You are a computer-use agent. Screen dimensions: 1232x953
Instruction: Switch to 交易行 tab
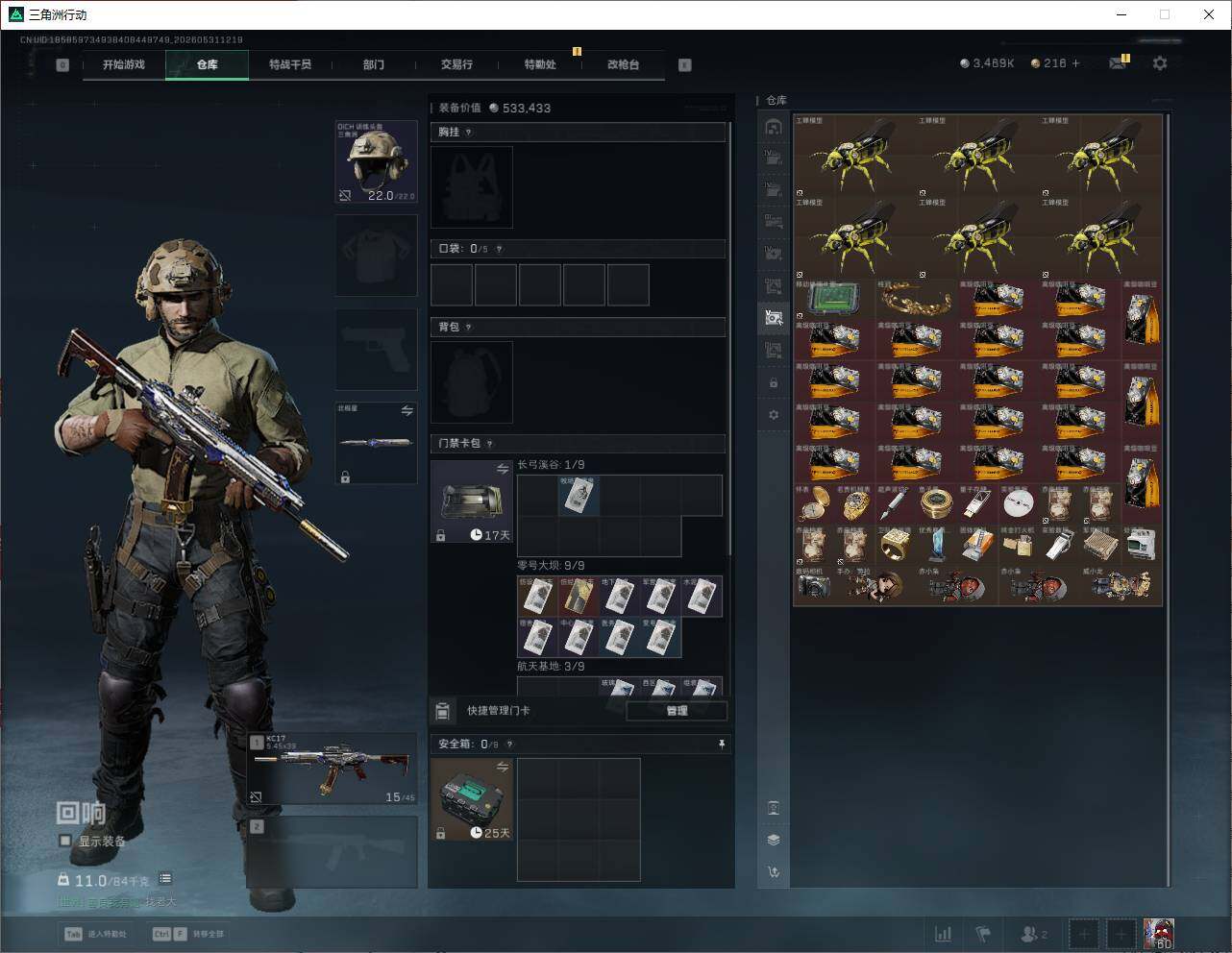[456, 64]
